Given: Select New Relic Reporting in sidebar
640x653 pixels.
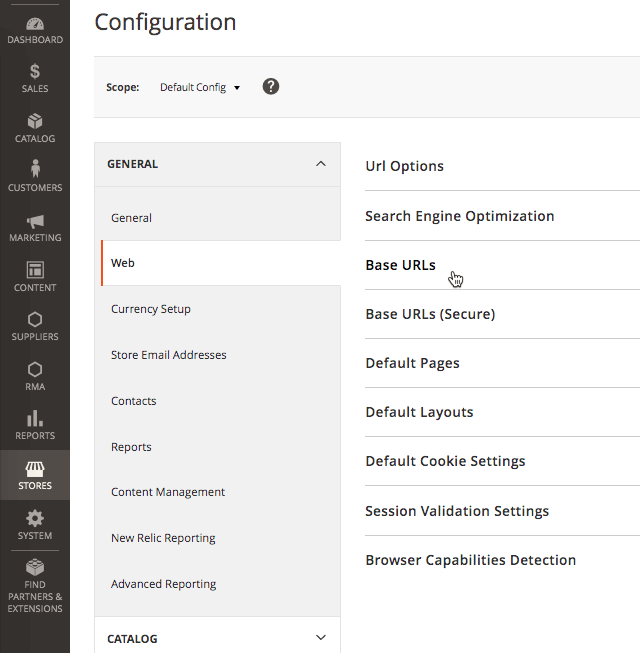Looking at the screenshot, I should pos(163,538).
